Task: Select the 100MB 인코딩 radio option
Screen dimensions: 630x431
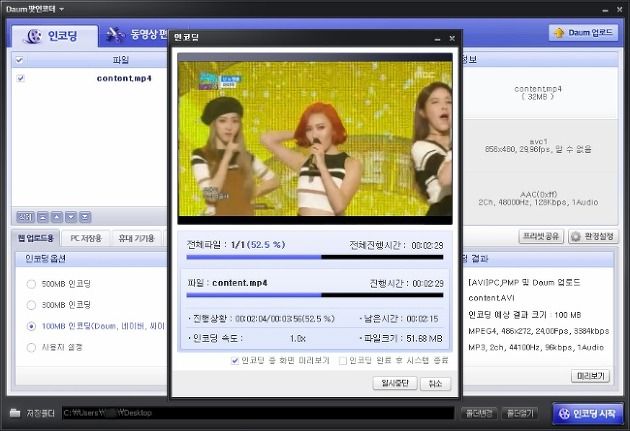Action: pyautogui.click(x=31, y=326)
